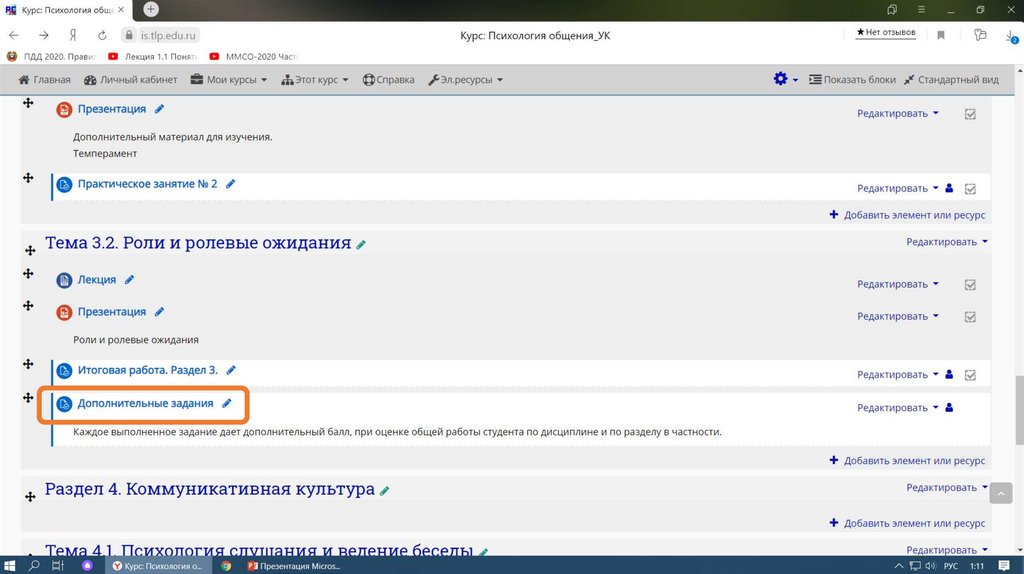1024x574 pixels.
Task: Open Редактировать dropdown for Лекция
Action: [898, 284]
